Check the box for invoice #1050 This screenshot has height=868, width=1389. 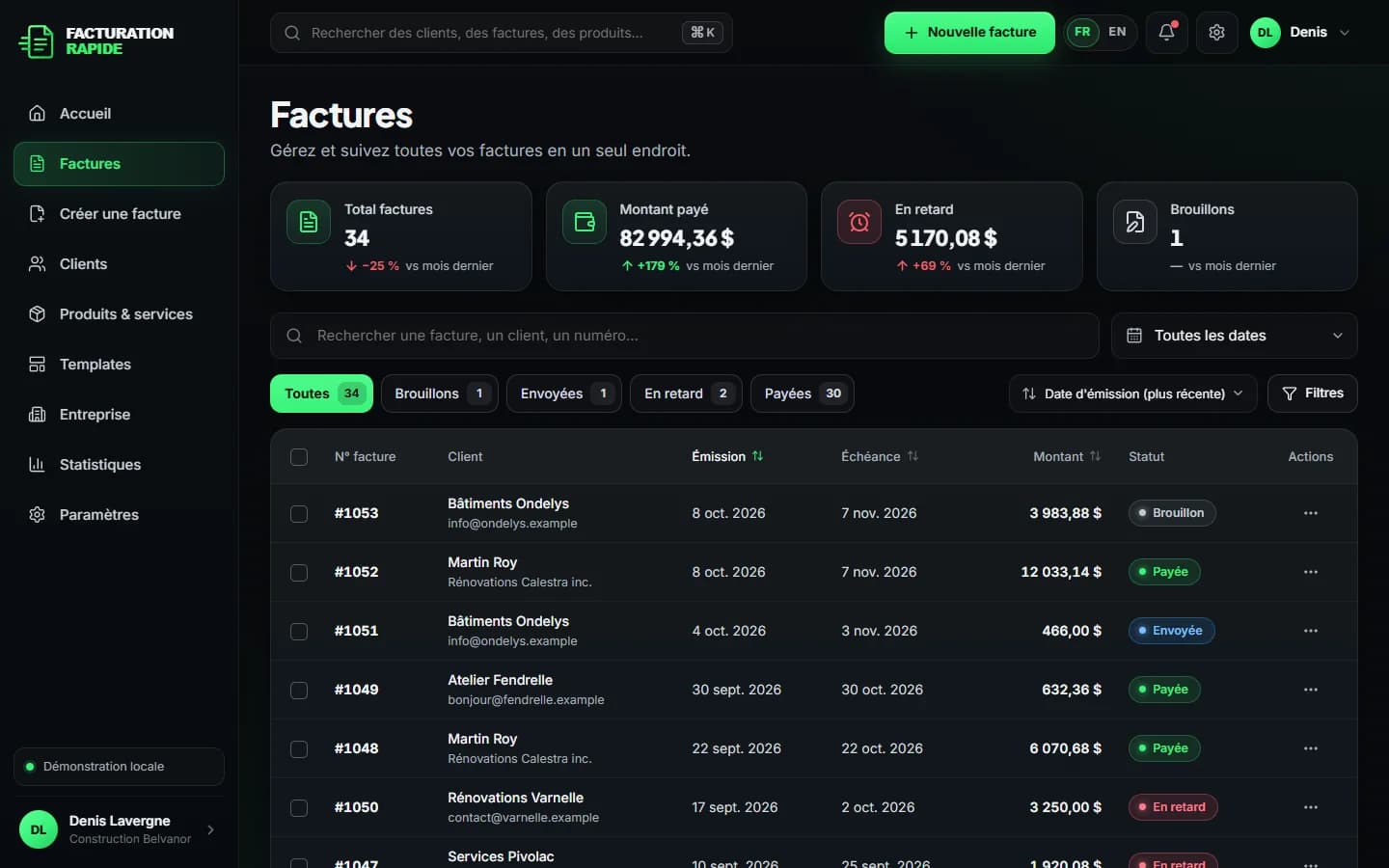click(x=299, y=808)
